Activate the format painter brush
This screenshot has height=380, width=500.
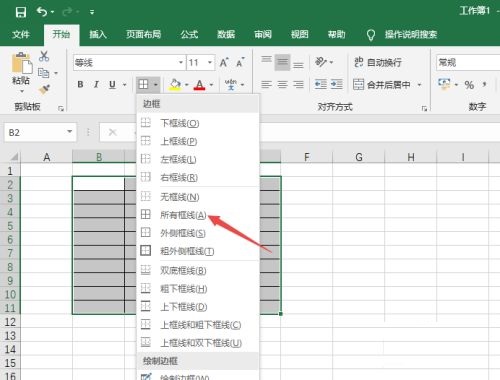coord(44,89)
